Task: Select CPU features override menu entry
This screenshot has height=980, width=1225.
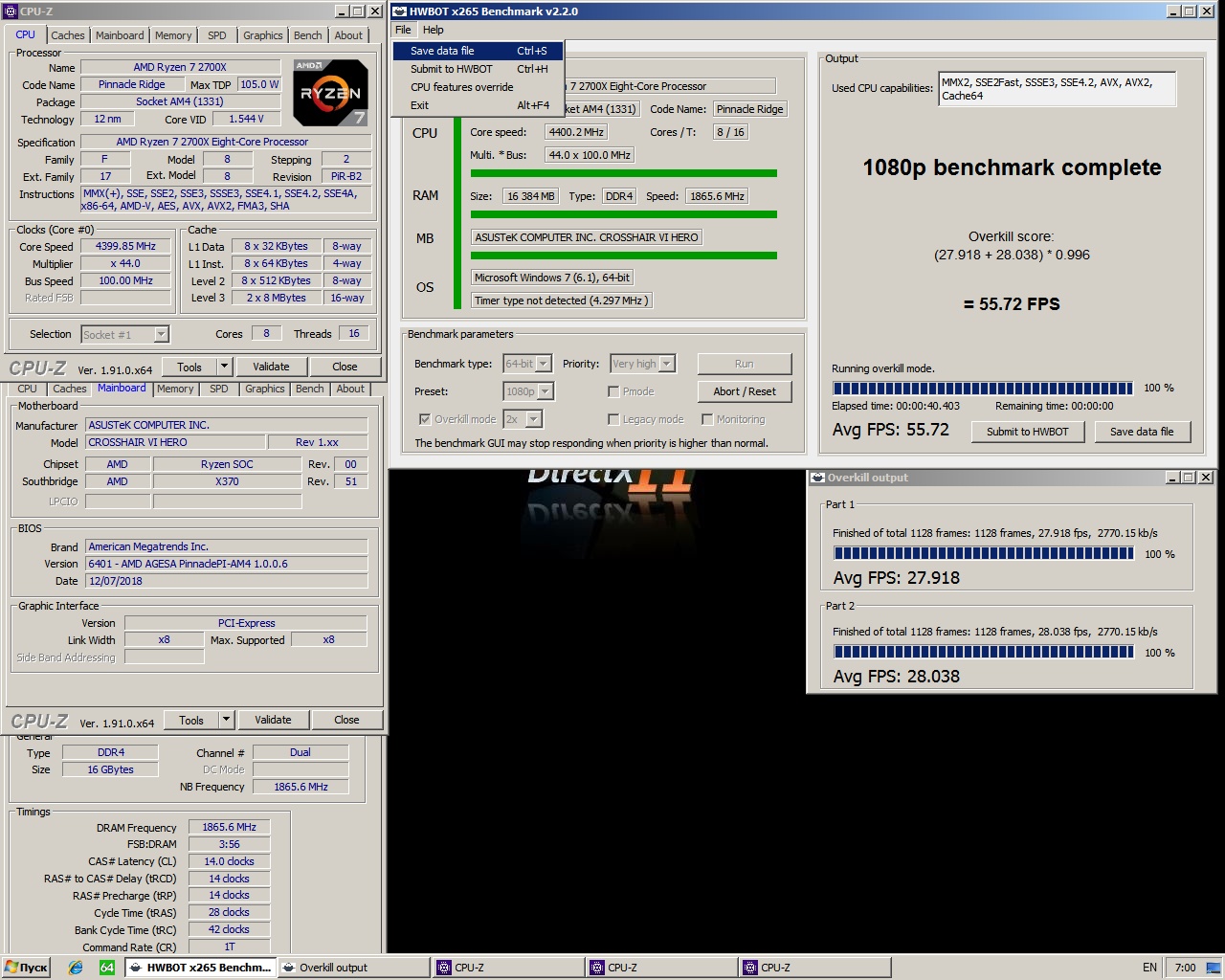Action: (x=478, y=87)
